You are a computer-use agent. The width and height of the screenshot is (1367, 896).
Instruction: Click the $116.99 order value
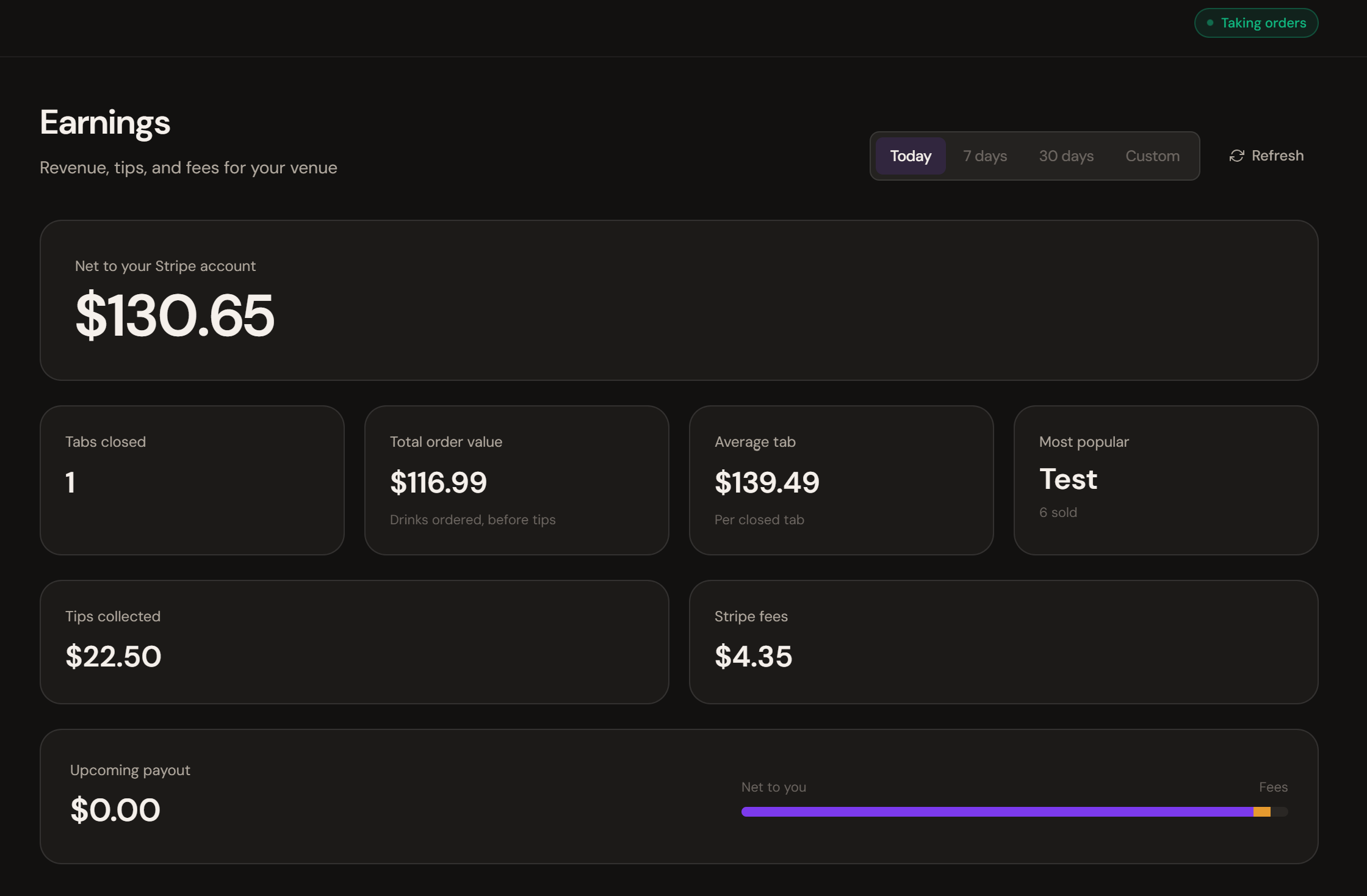(438, 482)
